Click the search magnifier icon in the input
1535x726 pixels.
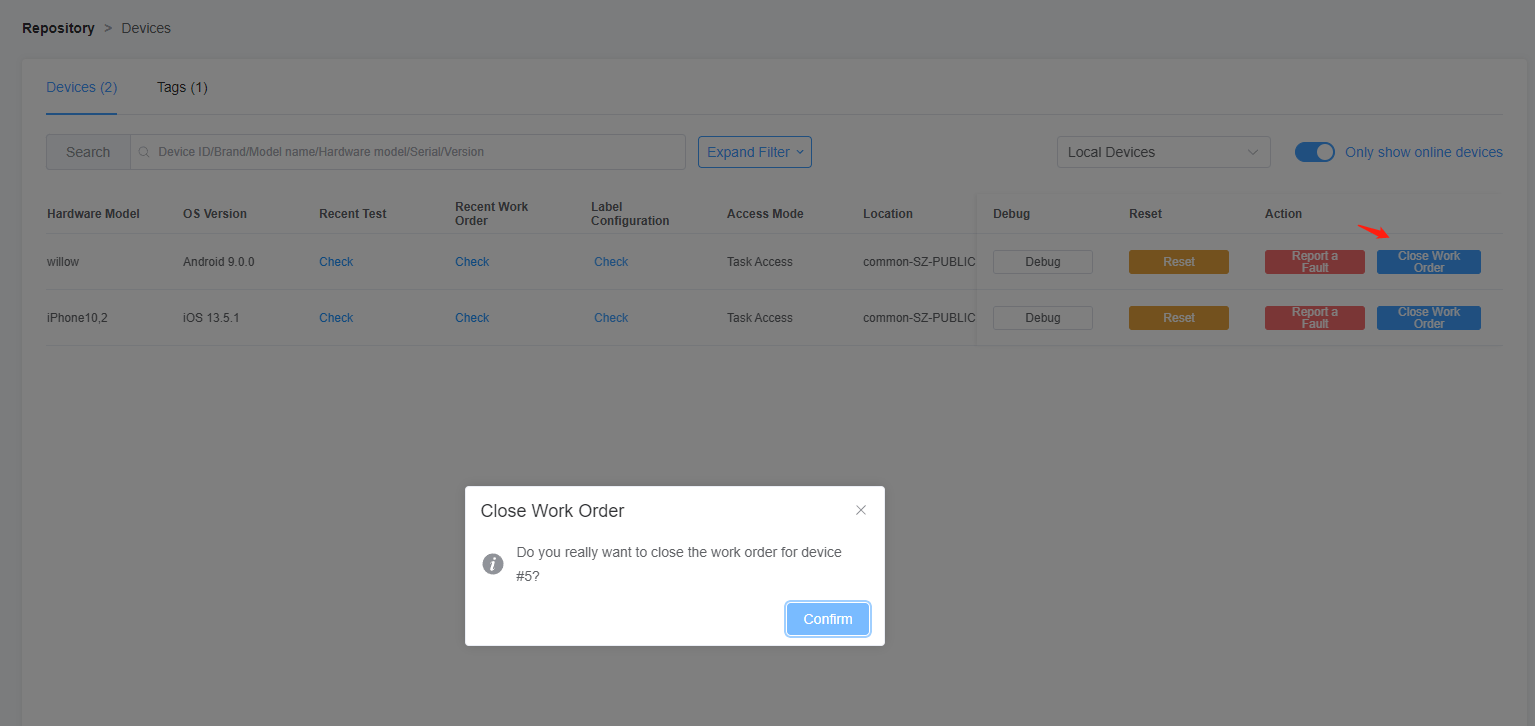pyautogui.click(x=144, y=152)
